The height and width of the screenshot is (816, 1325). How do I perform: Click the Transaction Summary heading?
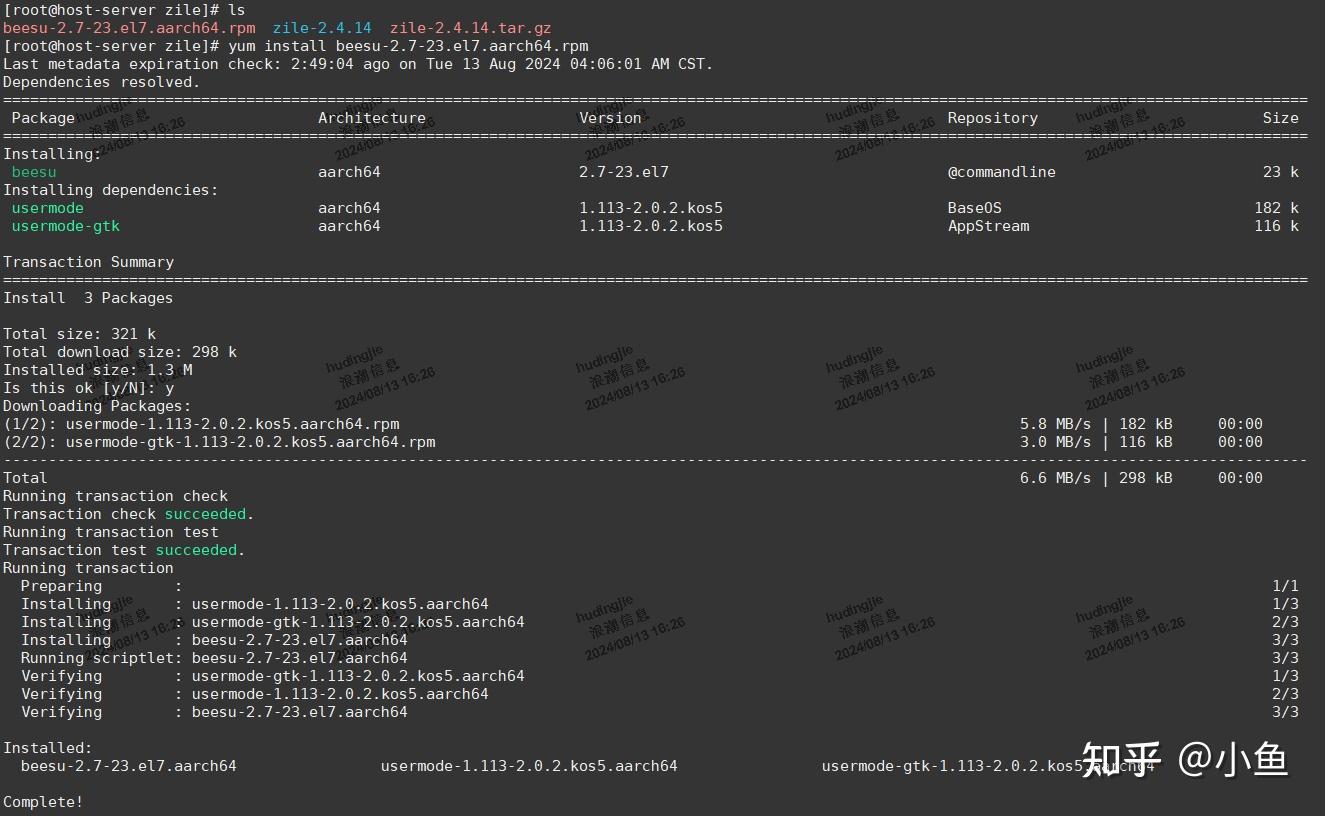click(x=89, y=261)
